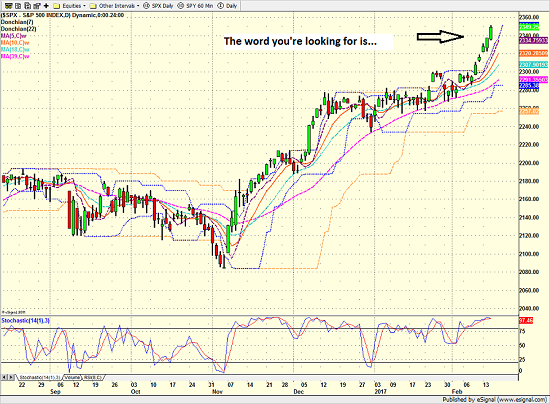The image size is (550, 404).
Task: Click the MA(5,C)w study label
Action: coord(14,36)
